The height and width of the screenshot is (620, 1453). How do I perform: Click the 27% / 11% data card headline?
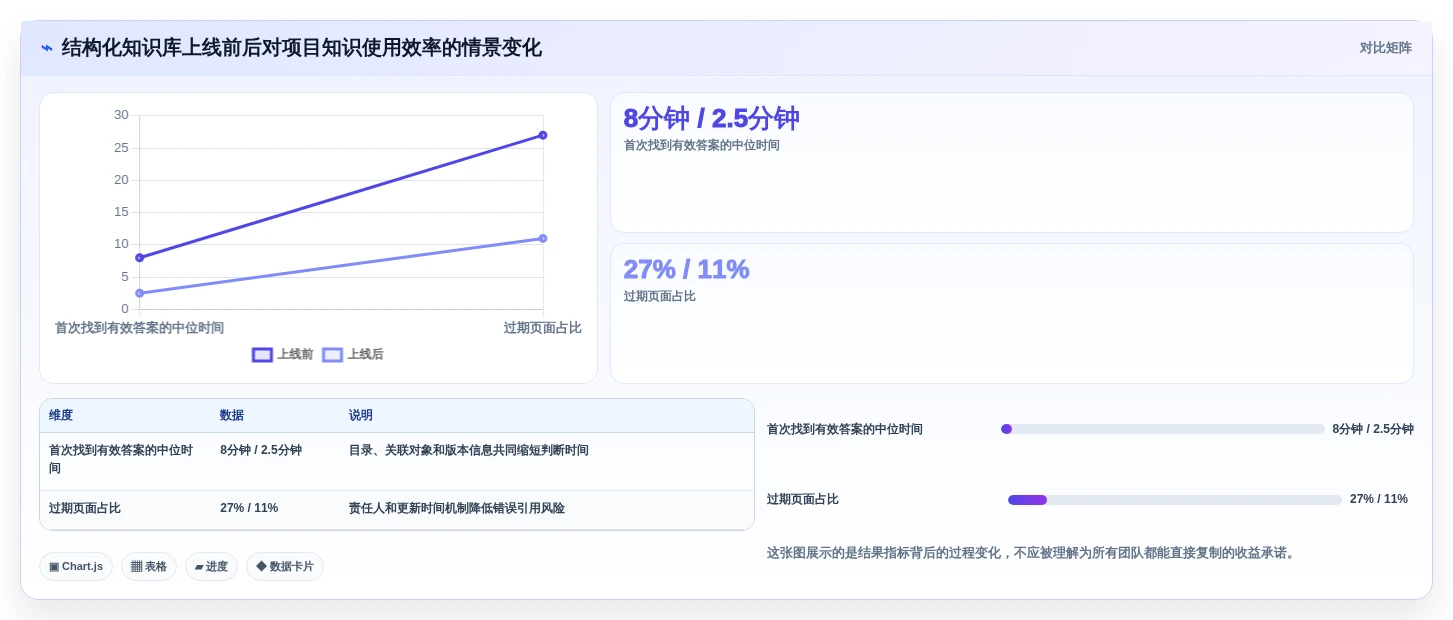point(686,269)
